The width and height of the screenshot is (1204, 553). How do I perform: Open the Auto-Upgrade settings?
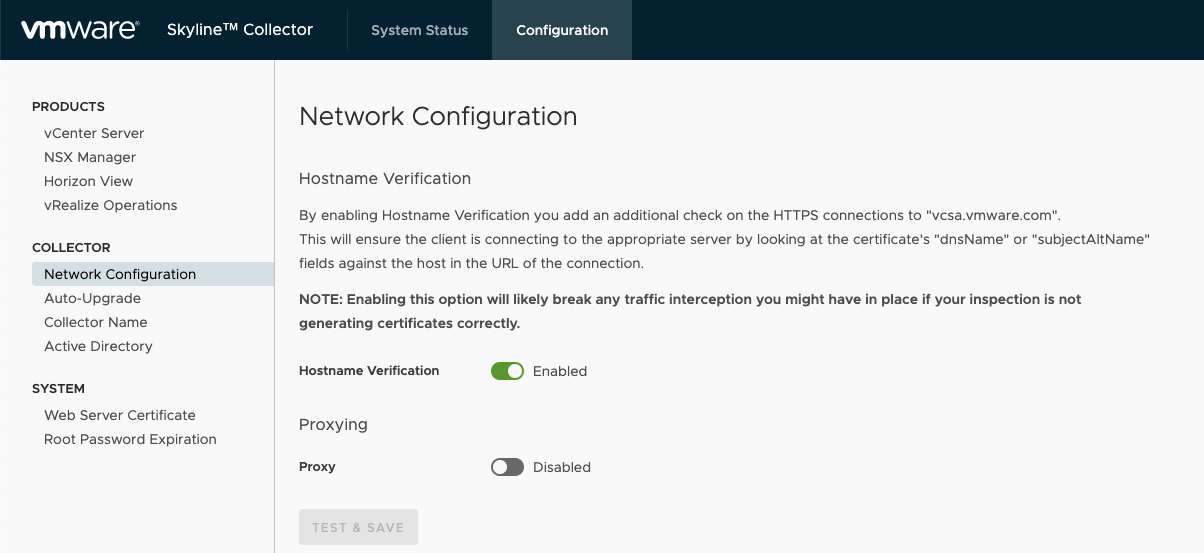(92, 298)
